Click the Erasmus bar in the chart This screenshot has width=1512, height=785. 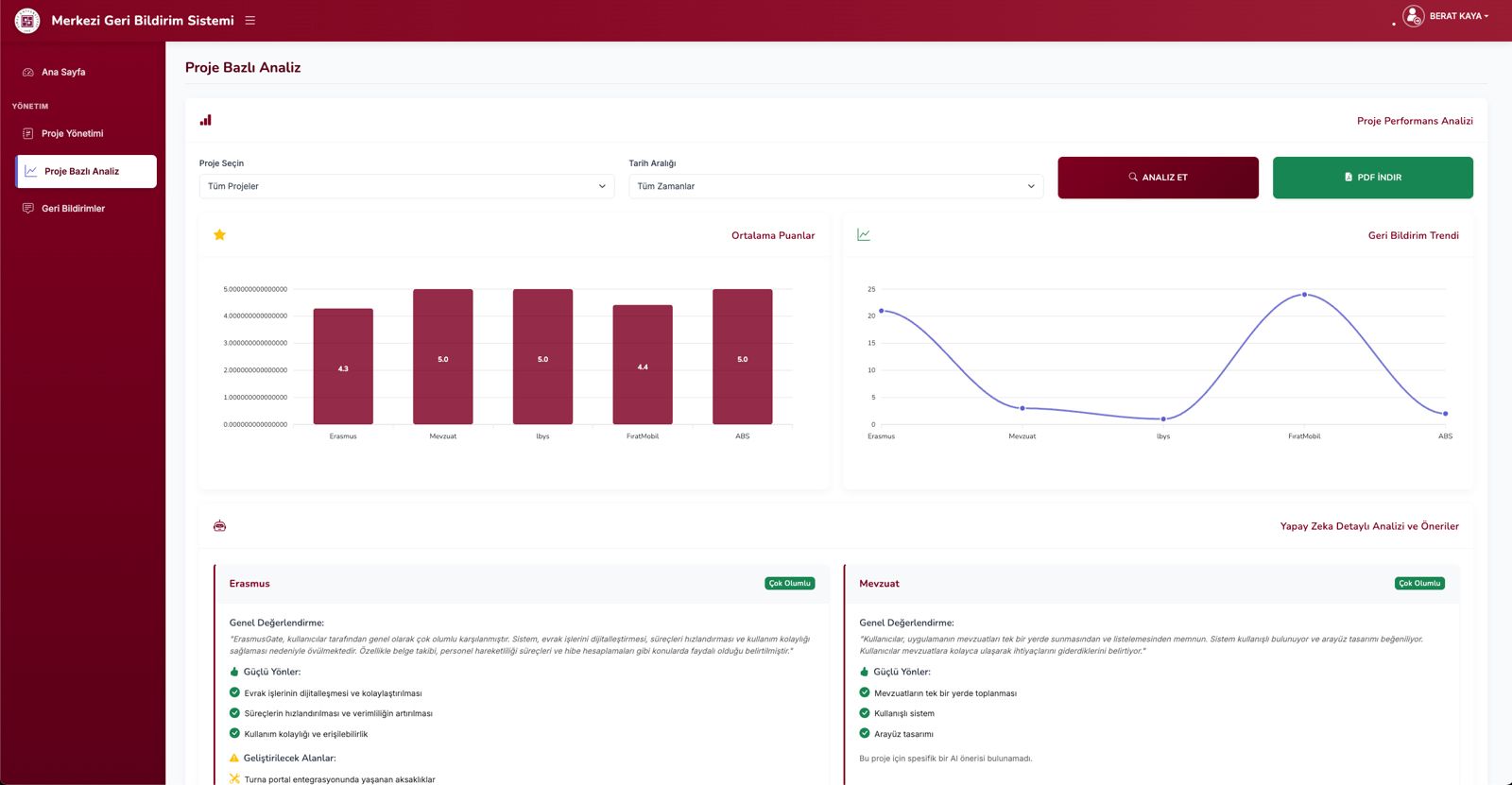pos(343,367)
